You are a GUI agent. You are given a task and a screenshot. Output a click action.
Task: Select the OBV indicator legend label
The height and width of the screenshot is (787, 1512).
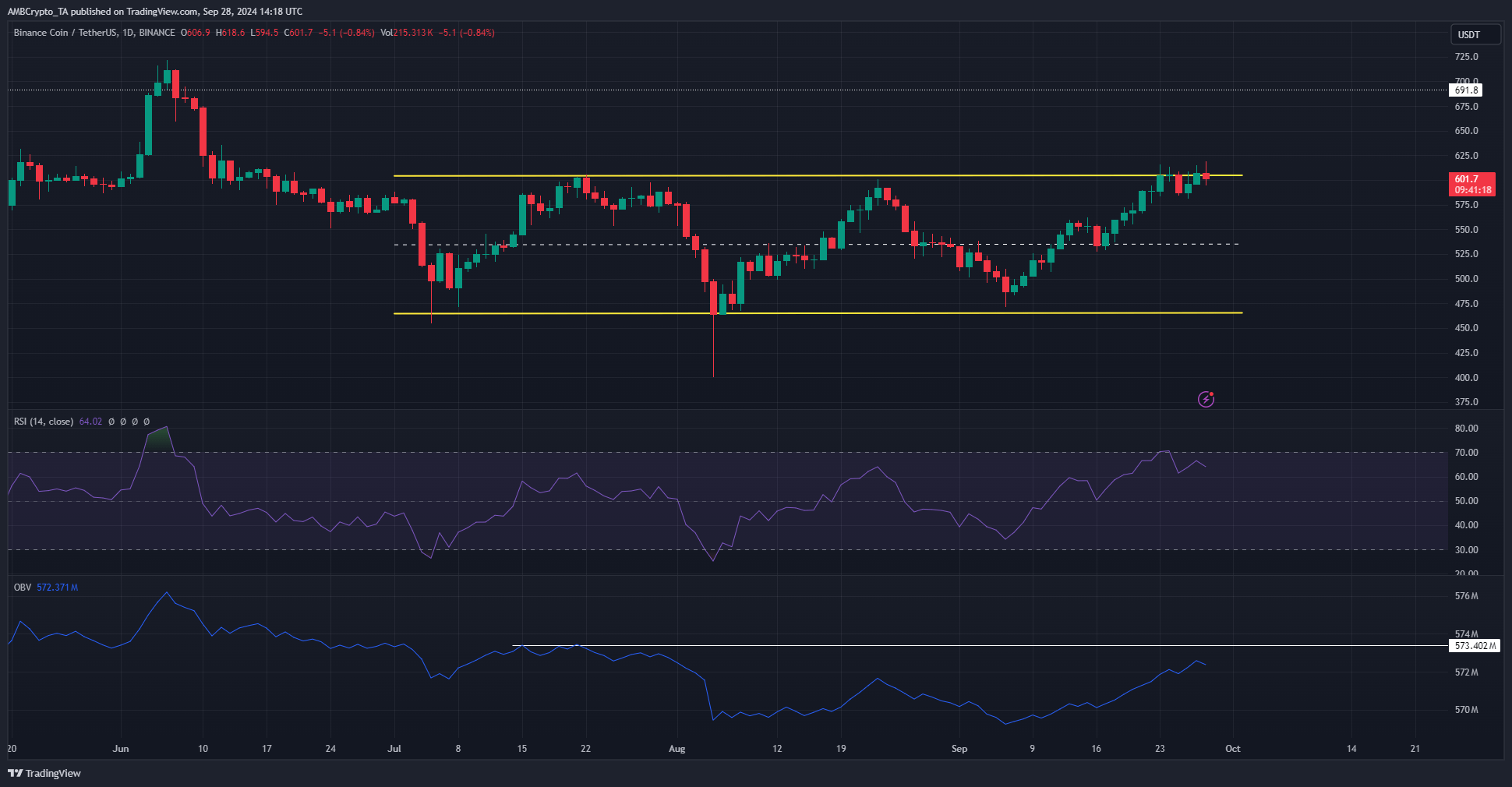[23, 588]
